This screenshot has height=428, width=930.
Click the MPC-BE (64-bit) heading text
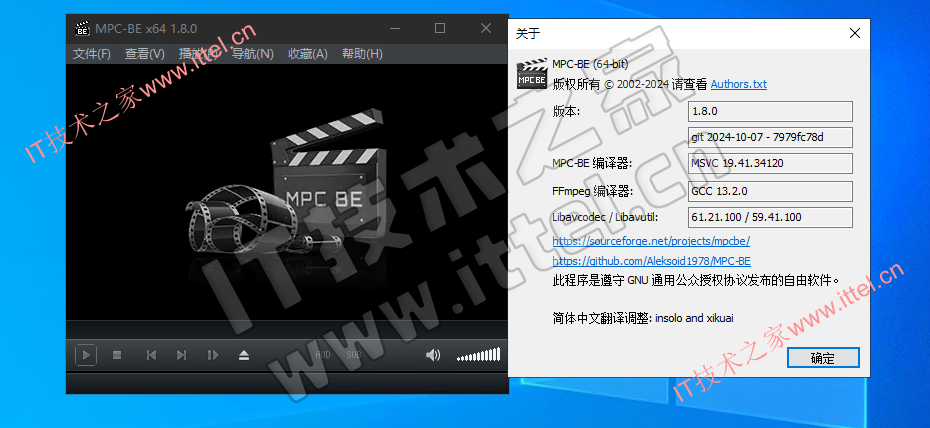point(590,64)
